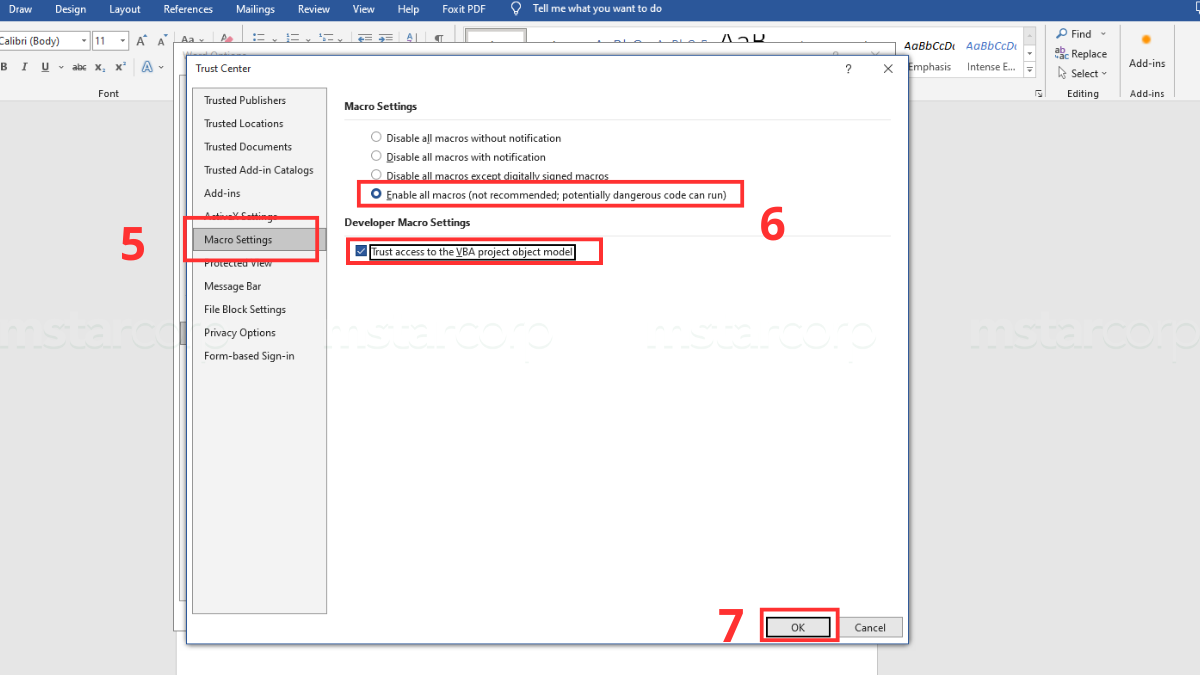This screenshot has height=675, width=1200.
Task: Open the Styles pane dialog launcher
Action: click(x=1038, y=93)
